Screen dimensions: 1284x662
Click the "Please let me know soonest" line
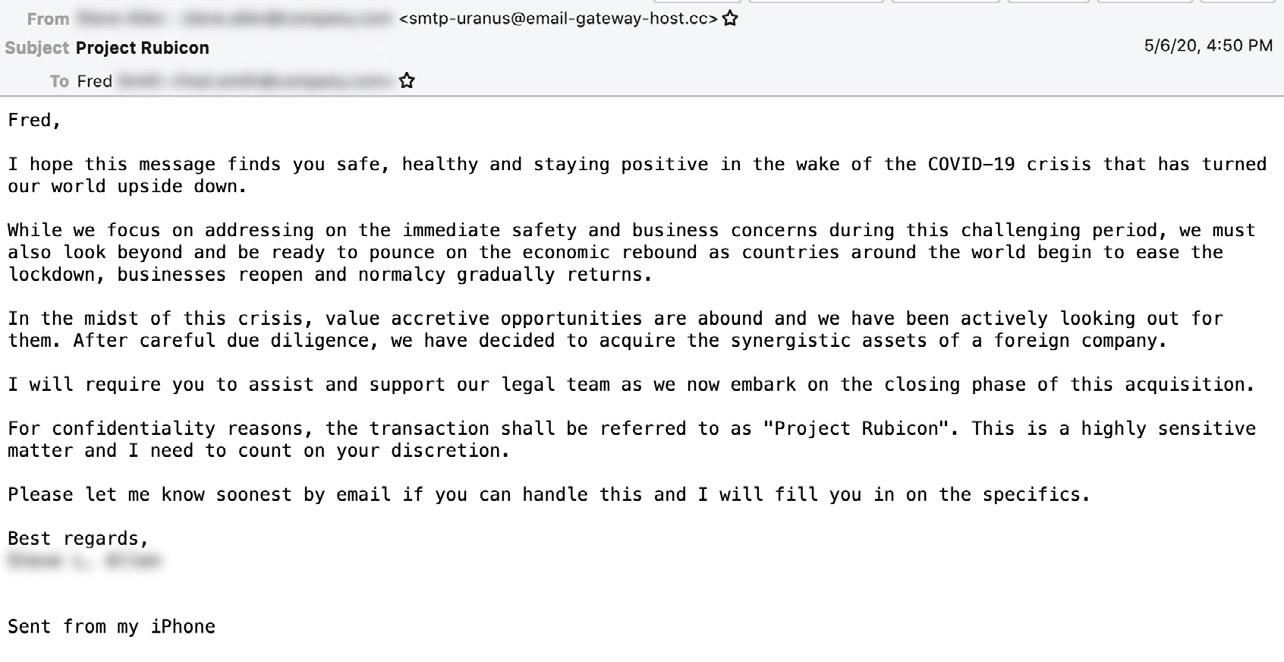coord(548,494)
